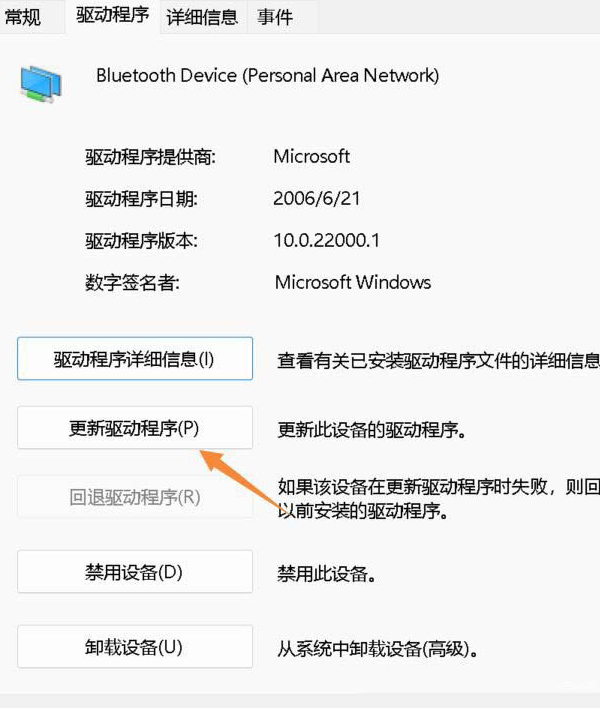
Task: Click the driver date 2006/6/21
Action: point(316,198)
